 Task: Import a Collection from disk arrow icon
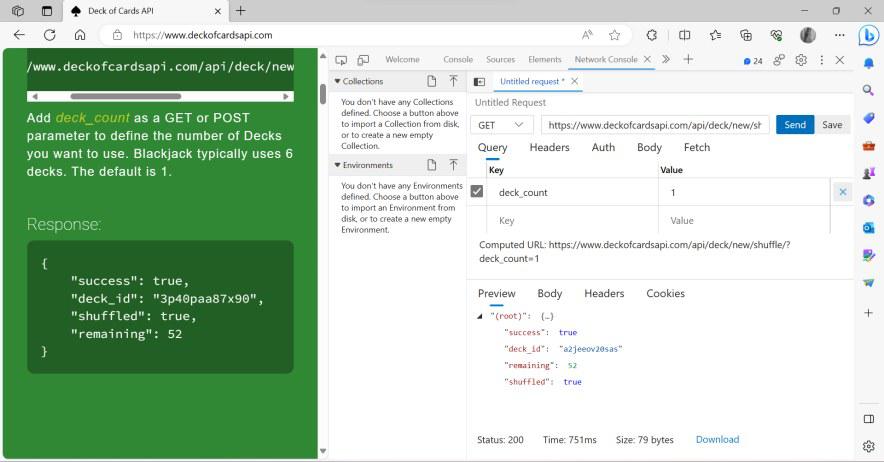point(453,81)
